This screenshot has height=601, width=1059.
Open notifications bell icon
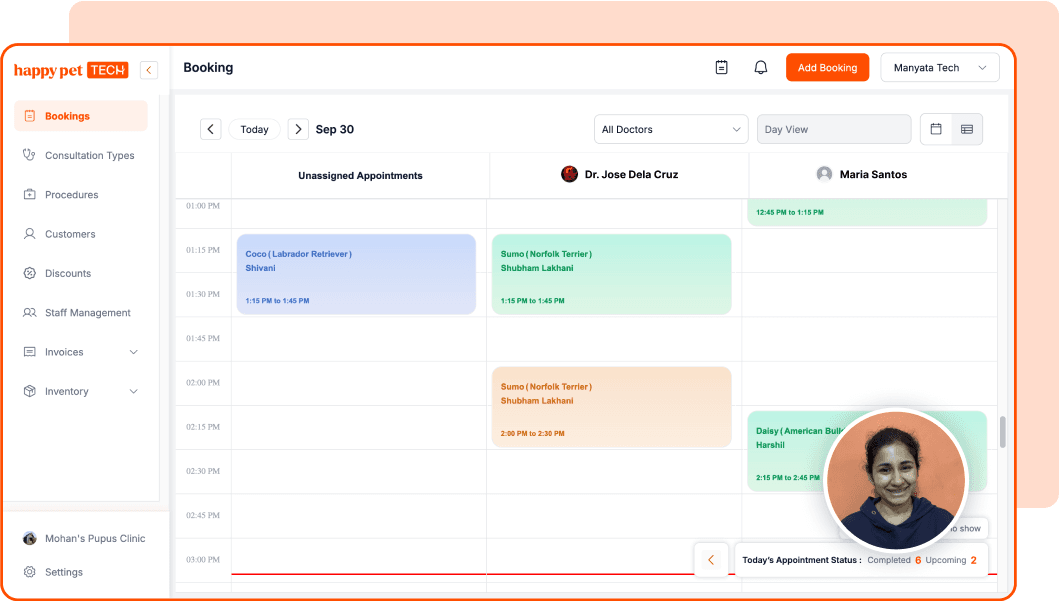point(761,68)
